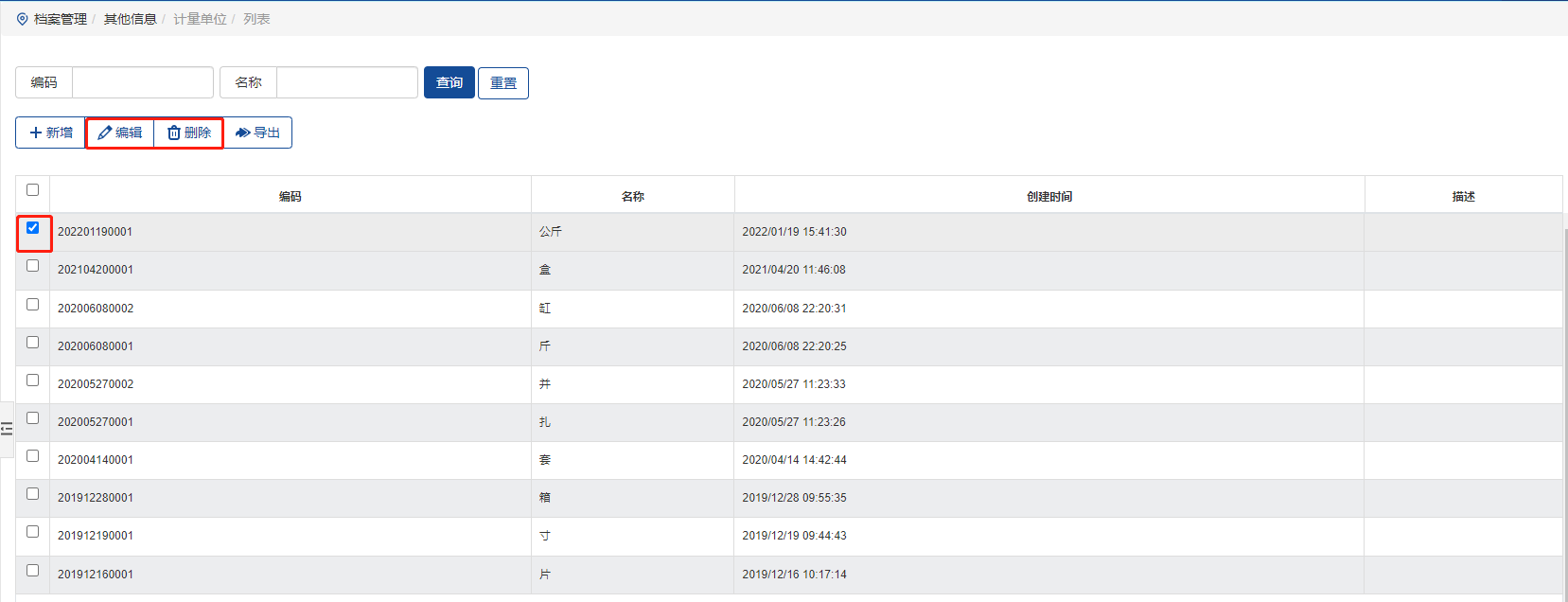Click the 删除 trash delete button

pos(189,133)
